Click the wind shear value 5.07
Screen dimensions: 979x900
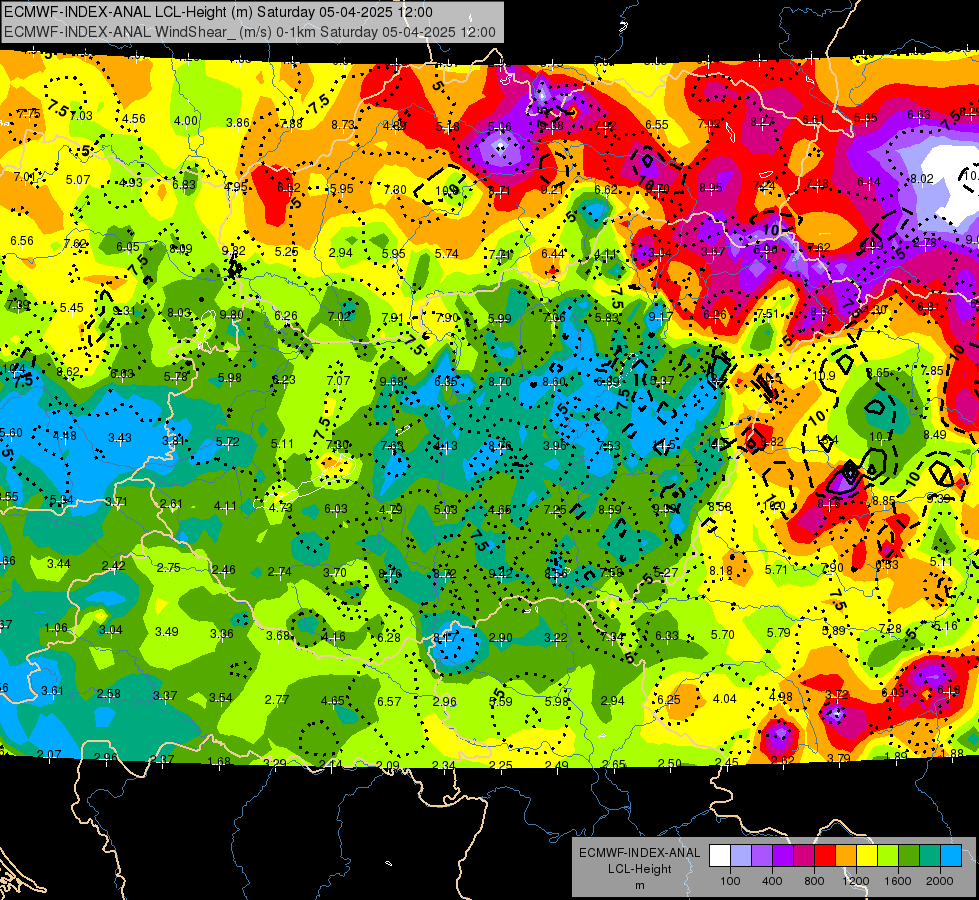78,180
